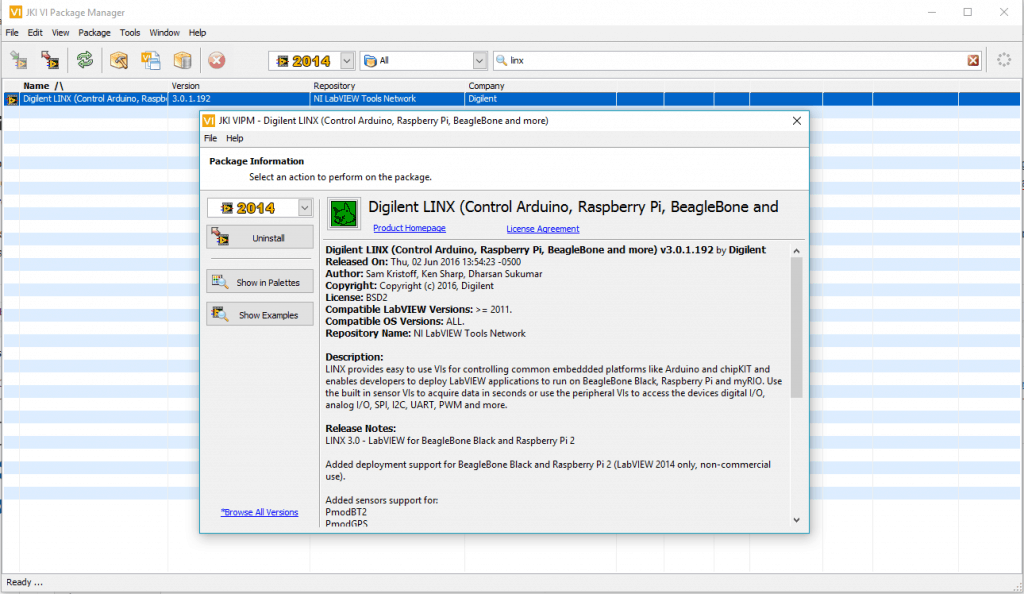Click the Product Homepage link
This screenshot has height=594, width=1024.
pos(409,228)
